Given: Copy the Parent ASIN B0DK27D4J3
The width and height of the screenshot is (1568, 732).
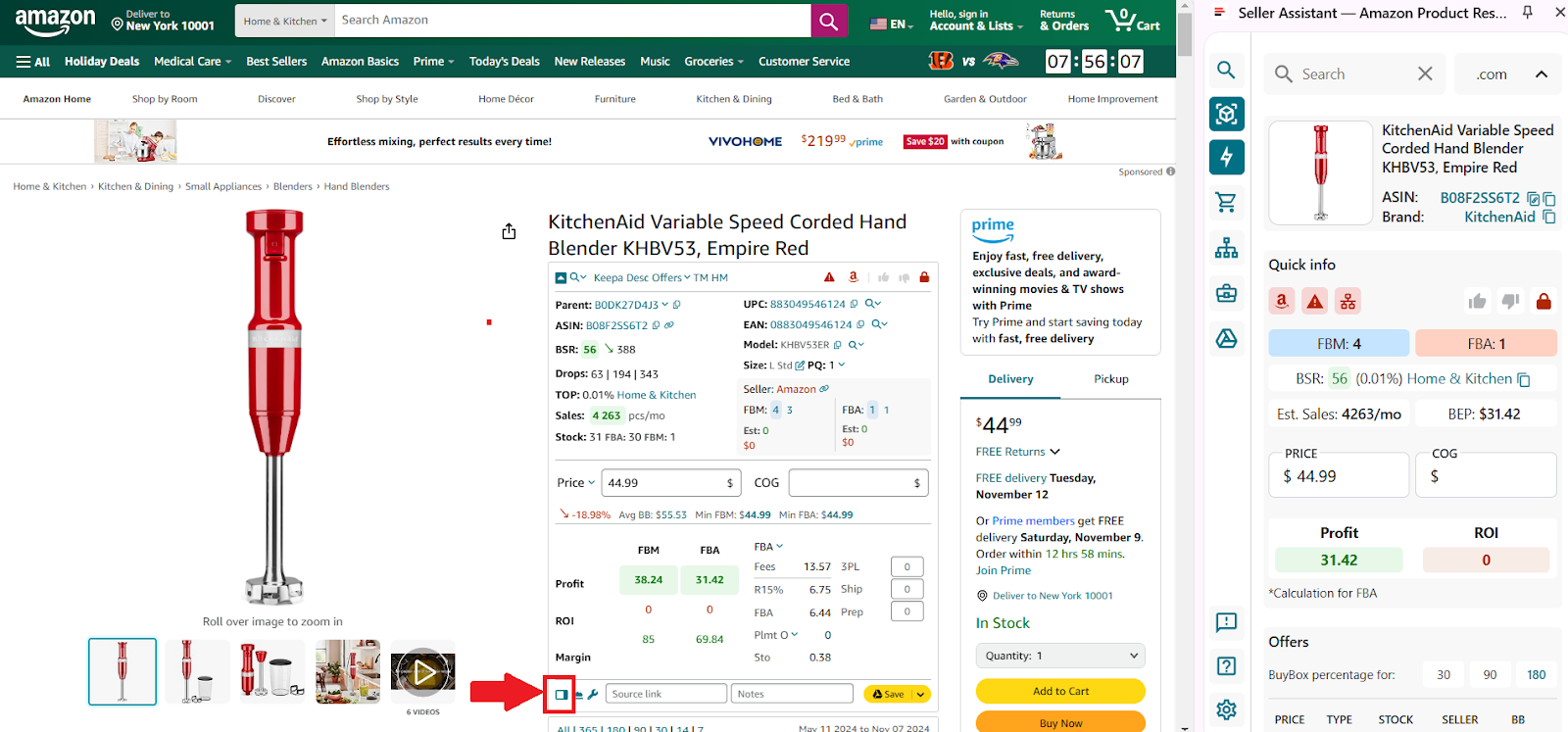Looking at the screenshot, I should 677,305.
